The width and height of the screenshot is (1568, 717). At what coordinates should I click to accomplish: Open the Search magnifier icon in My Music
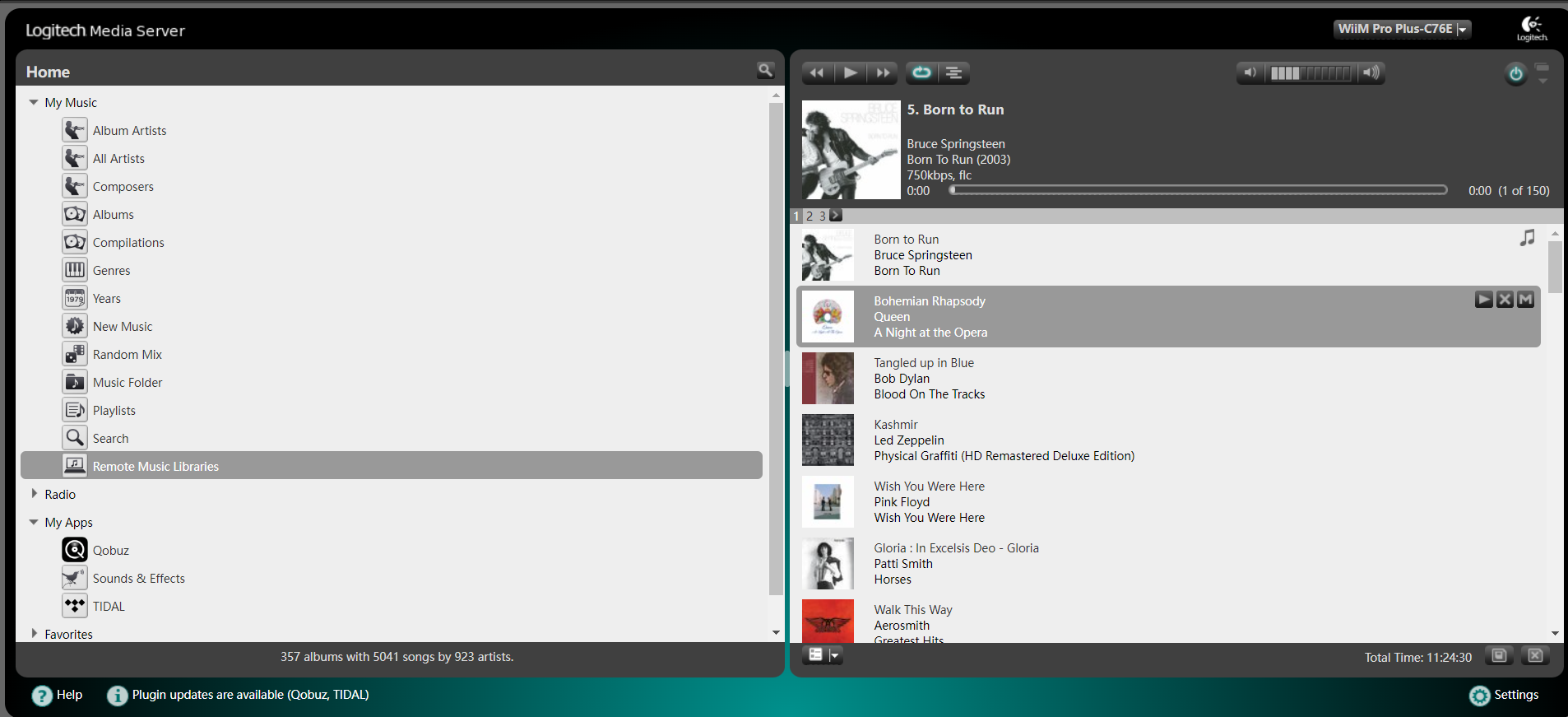pyautogui.click(x=75, y=438)
